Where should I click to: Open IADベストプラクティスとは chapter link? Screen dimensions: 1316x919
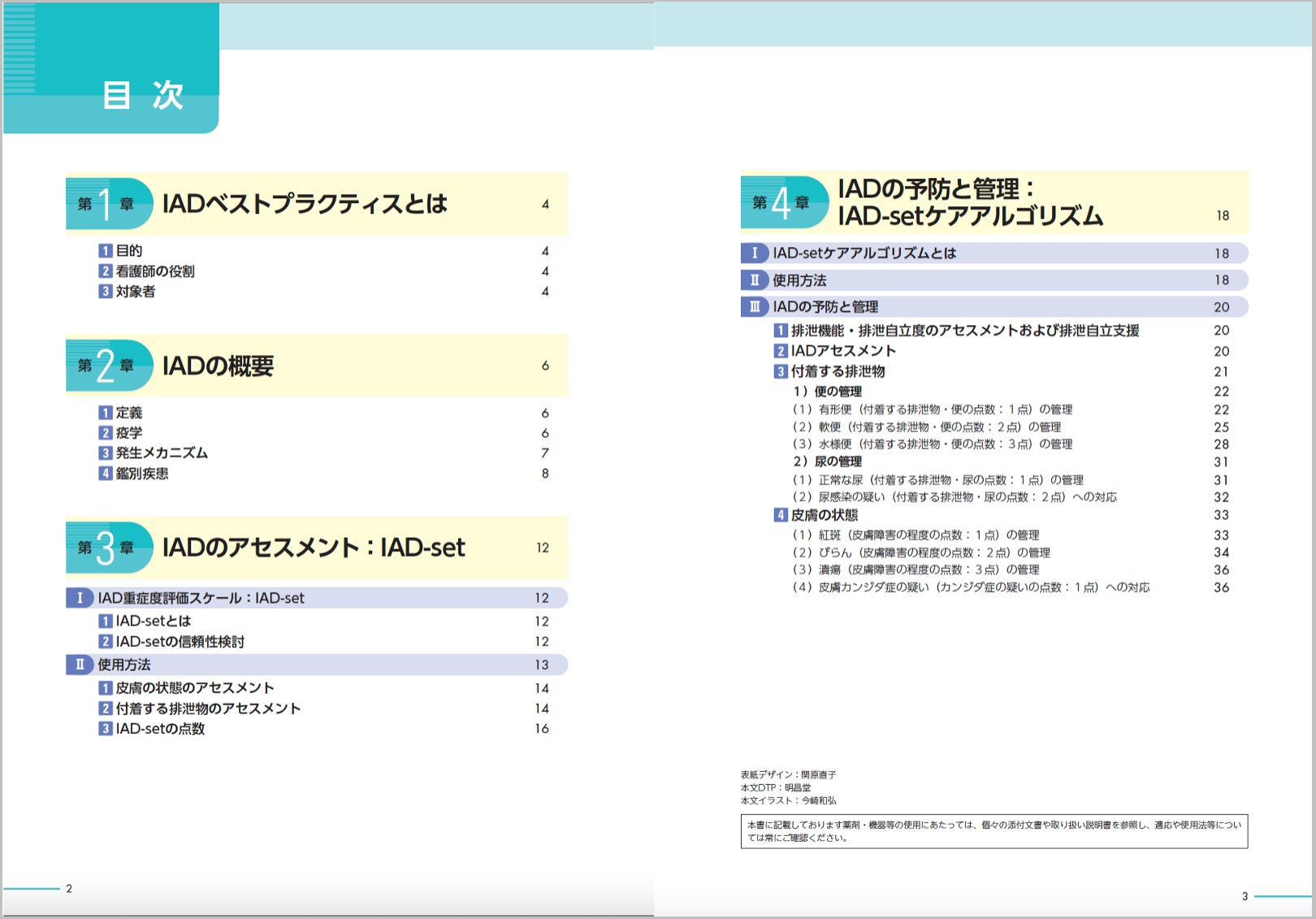point(305,204)
